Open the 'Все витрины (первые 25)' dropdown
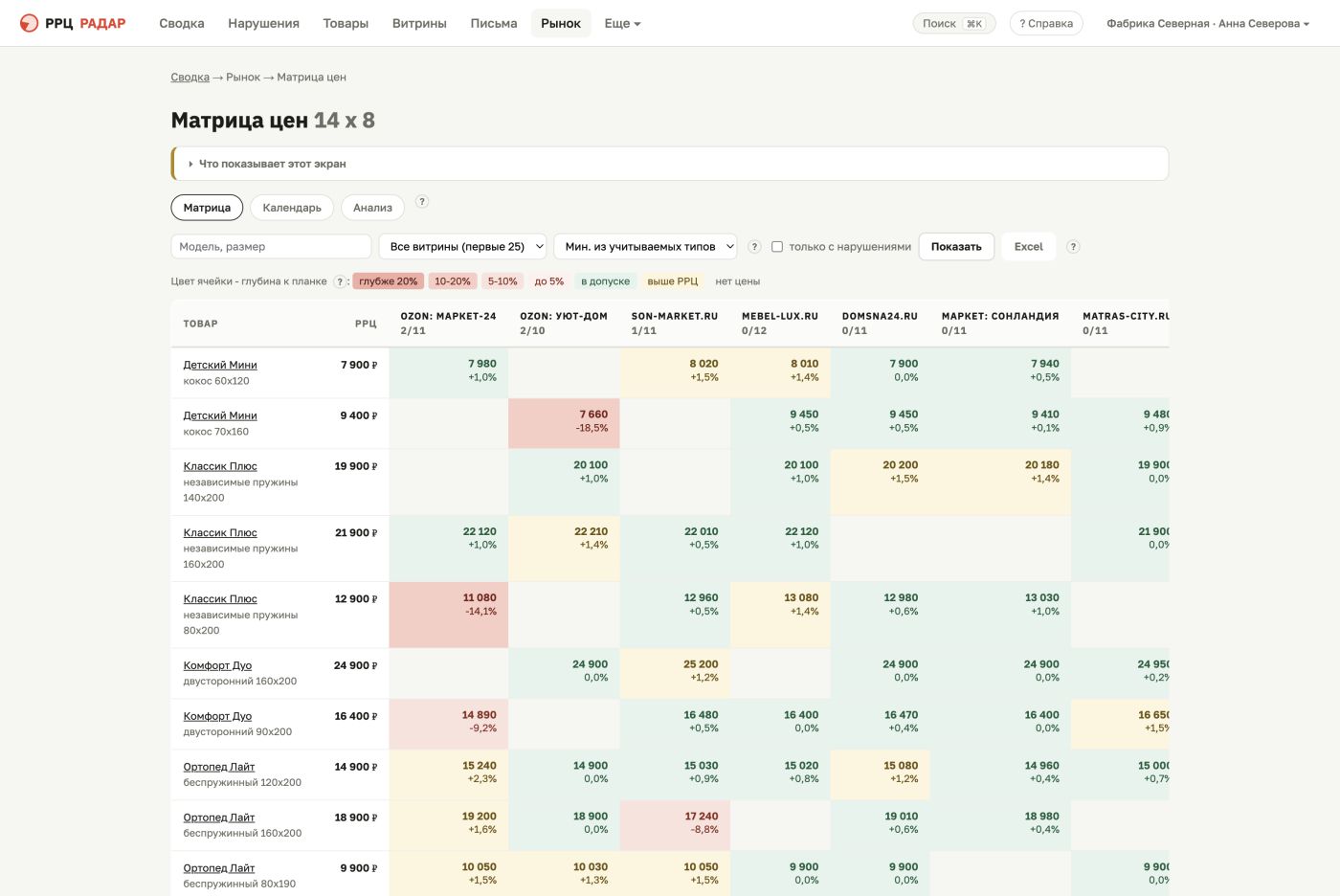The height and width of the screenshot is (896, 1340). point(463,247)
